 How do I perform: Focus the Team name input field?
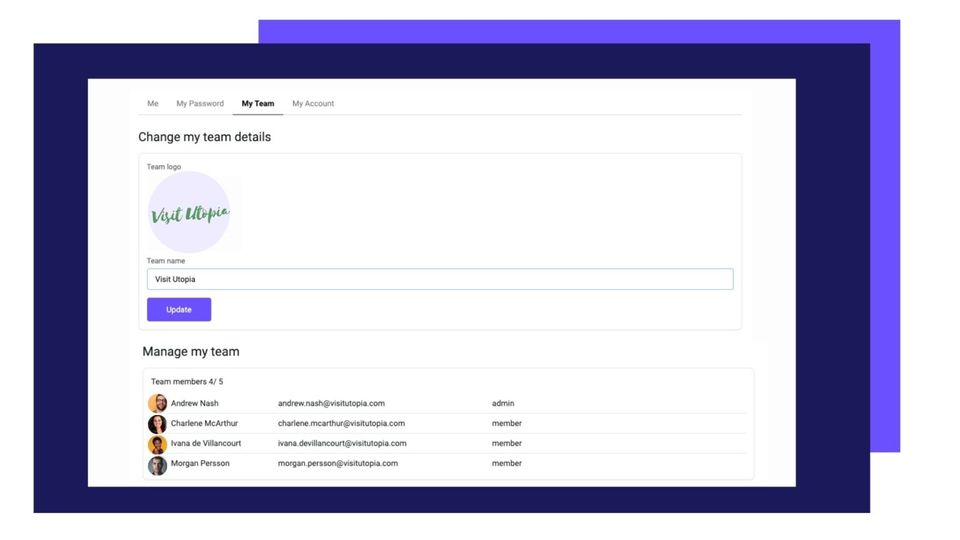coord(440,279)
